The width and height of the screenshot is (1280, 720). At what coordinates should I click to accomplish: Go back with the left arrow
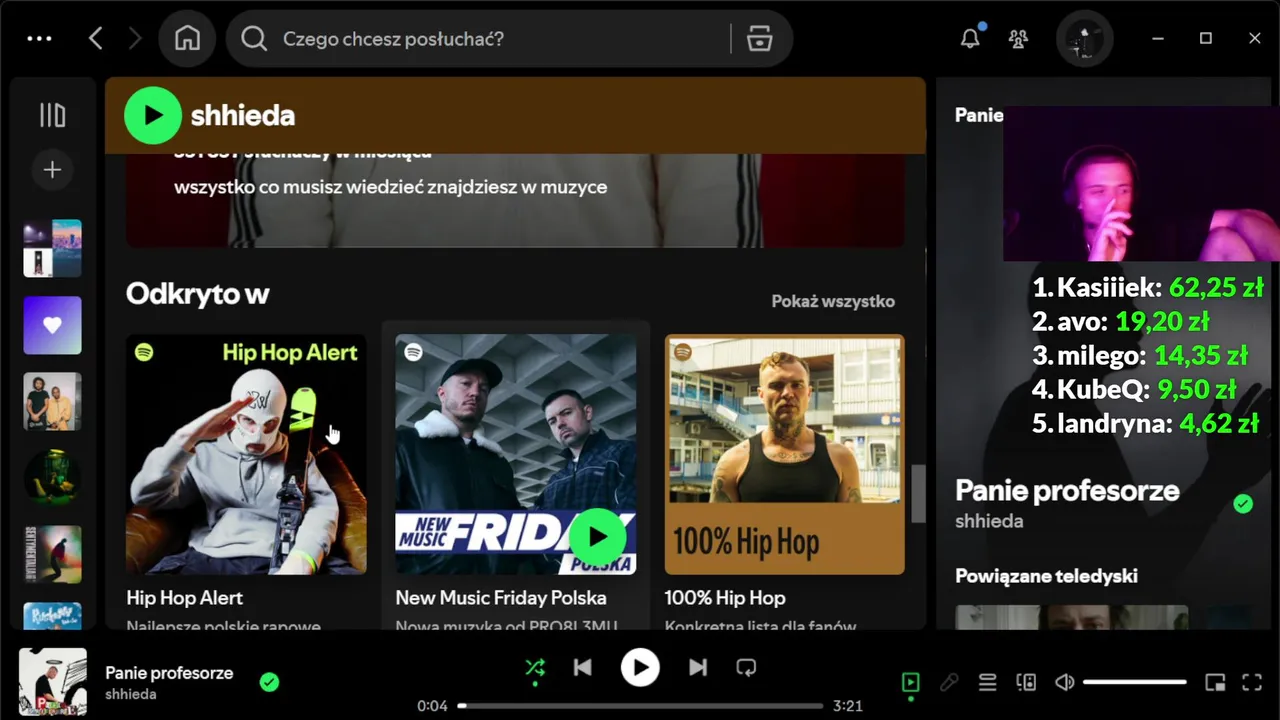click(x=96, y=38)
